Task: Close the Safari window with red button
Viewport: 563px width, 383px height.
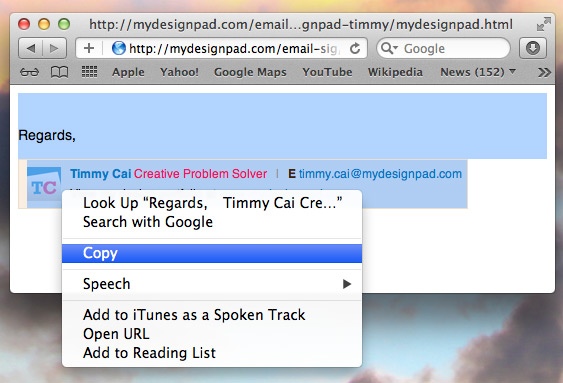Action: click(24, 24)
